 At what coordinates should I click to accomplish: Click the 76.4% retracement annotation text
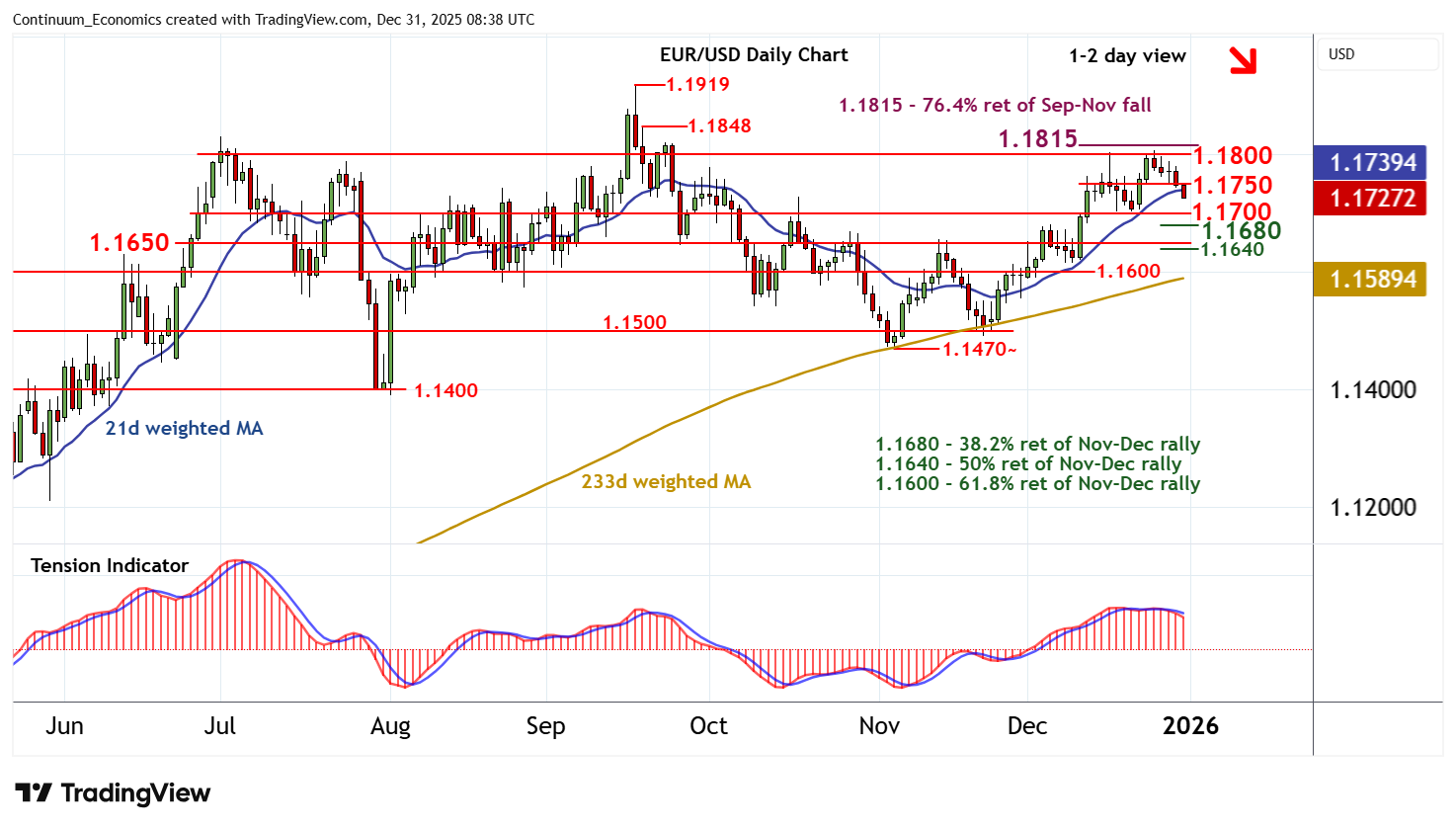995,106
